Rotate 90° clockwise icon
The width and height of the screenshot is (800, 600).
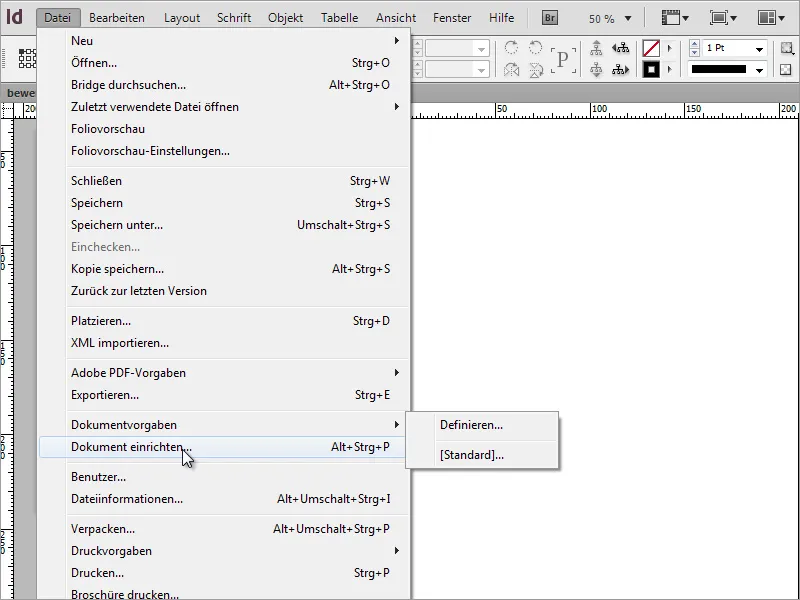click(x=511, y=48)
